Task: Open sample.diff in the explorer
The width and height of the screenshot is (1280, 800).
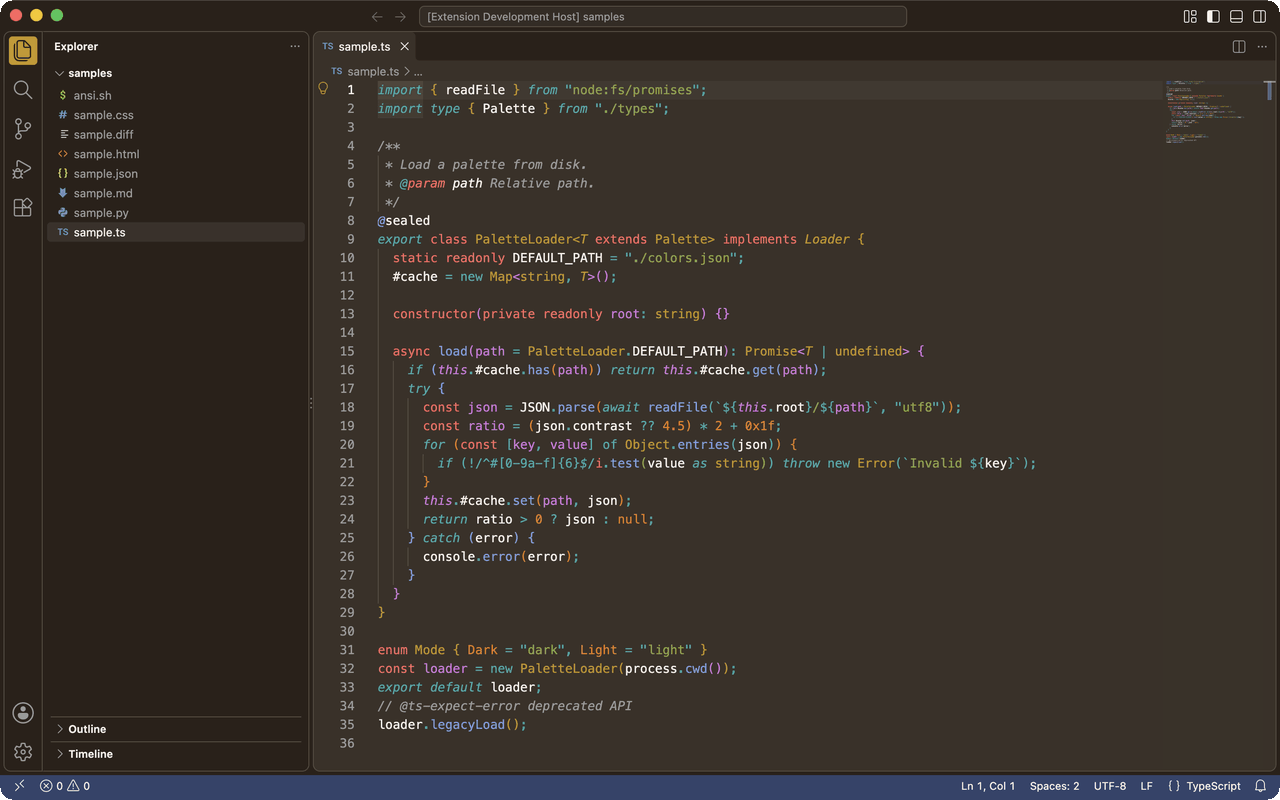Action: pyautogui.click(x=176, y=135)
